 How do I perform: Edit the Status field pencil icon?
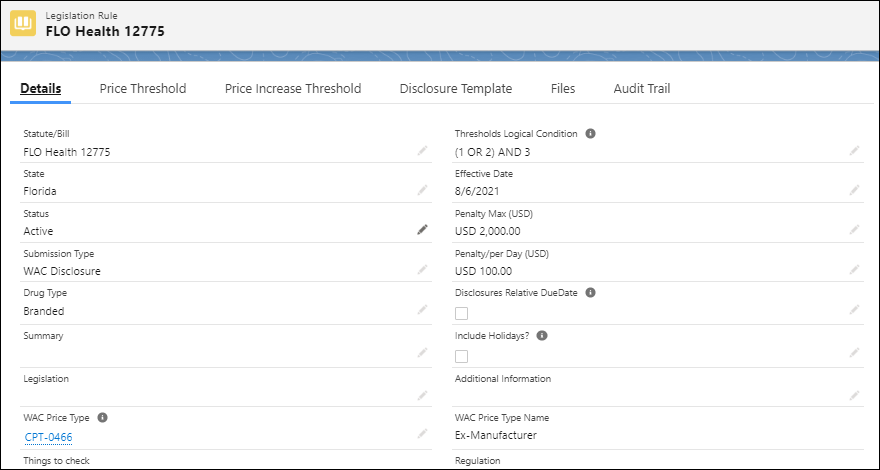click(423, 230)
